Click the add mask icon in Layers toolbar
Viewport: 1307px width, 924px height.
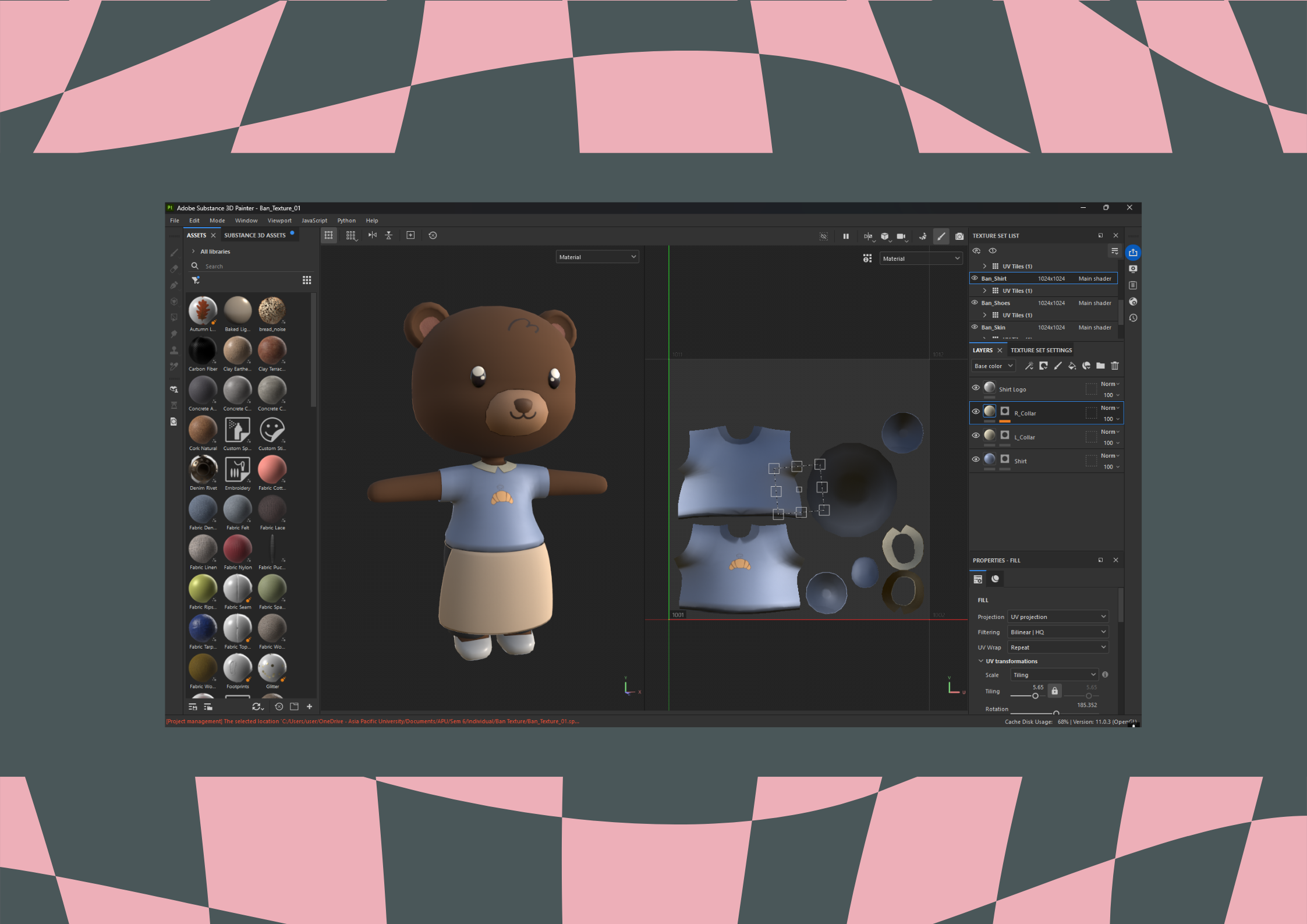coord(1043,366)
